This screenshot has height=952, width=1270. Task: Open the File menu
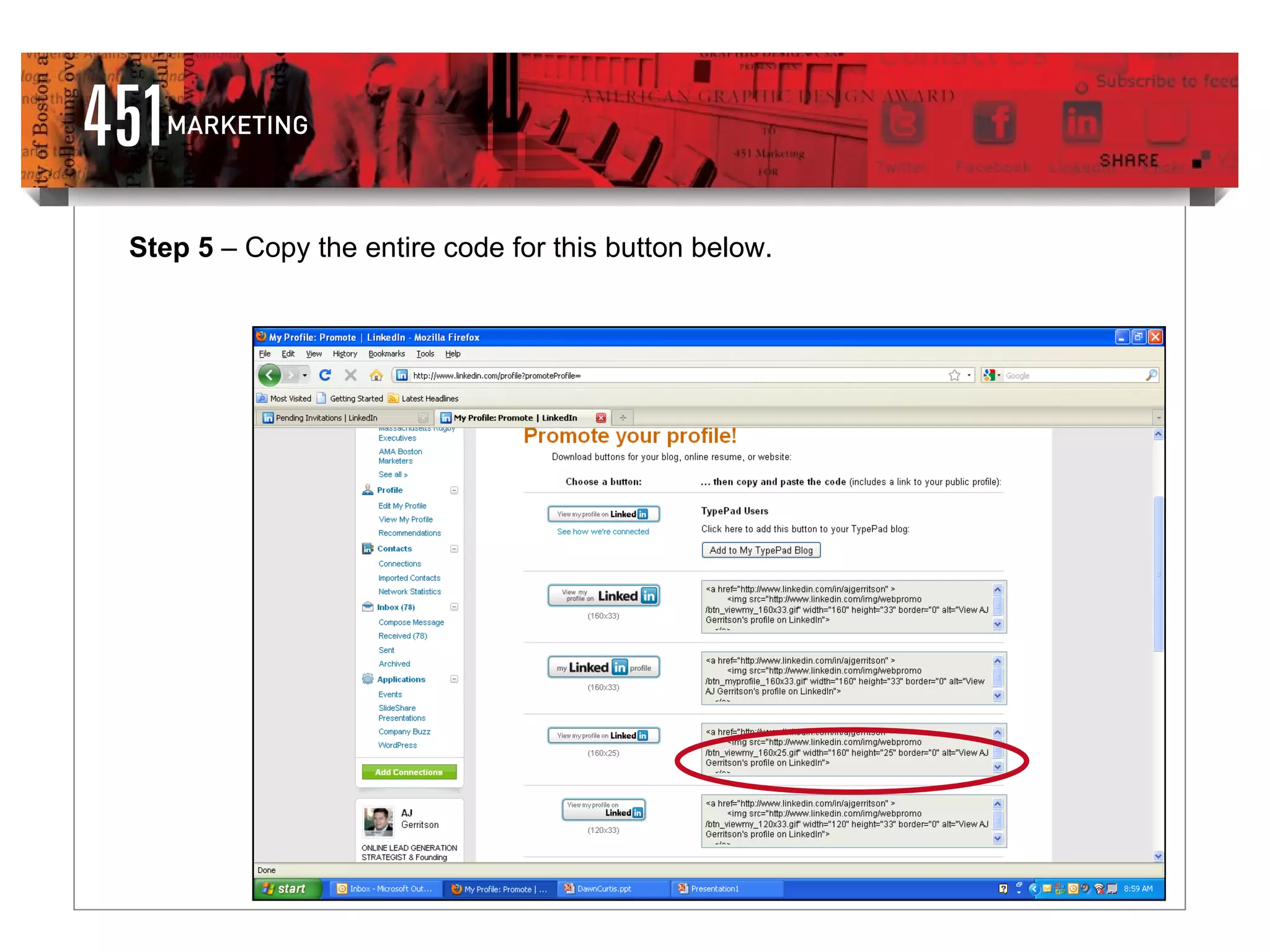pyautogui.click(x=265, y=354)
